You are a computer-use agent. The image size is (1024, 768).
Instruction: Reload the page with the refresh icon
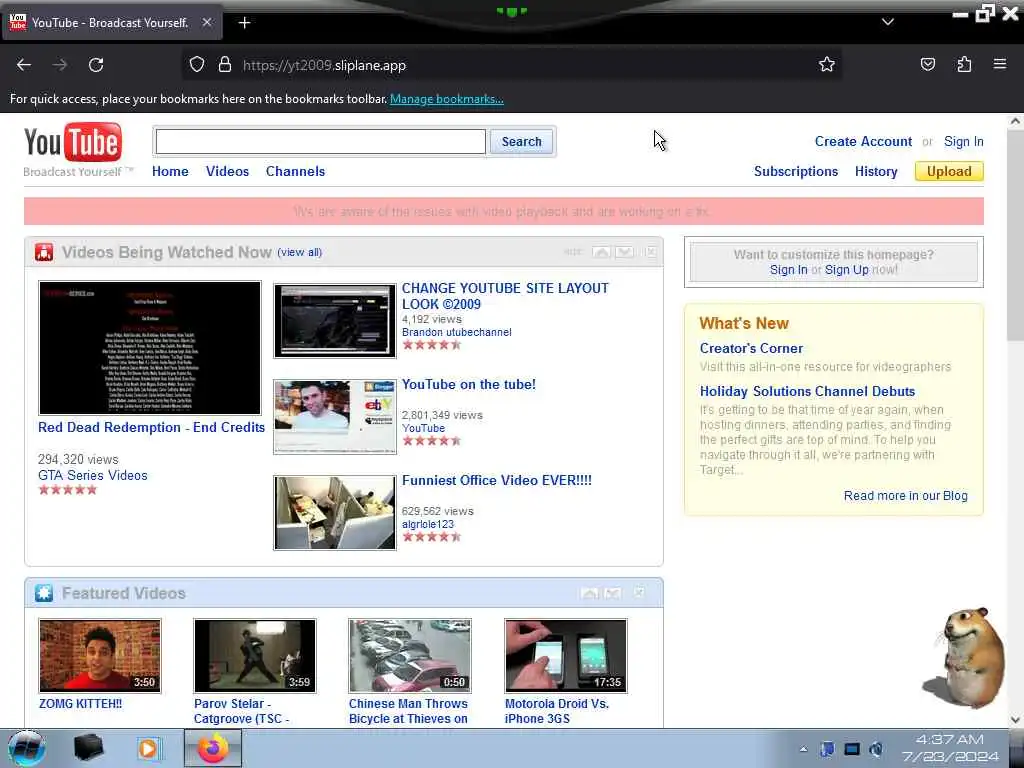pos(96,65)
